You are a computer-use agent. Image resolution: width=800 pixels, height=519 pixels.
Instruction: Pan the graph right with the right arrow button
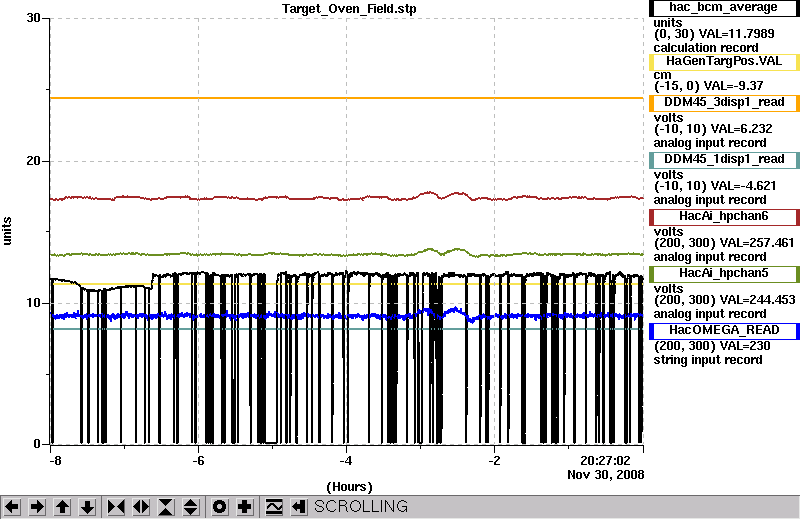[37, 507]
